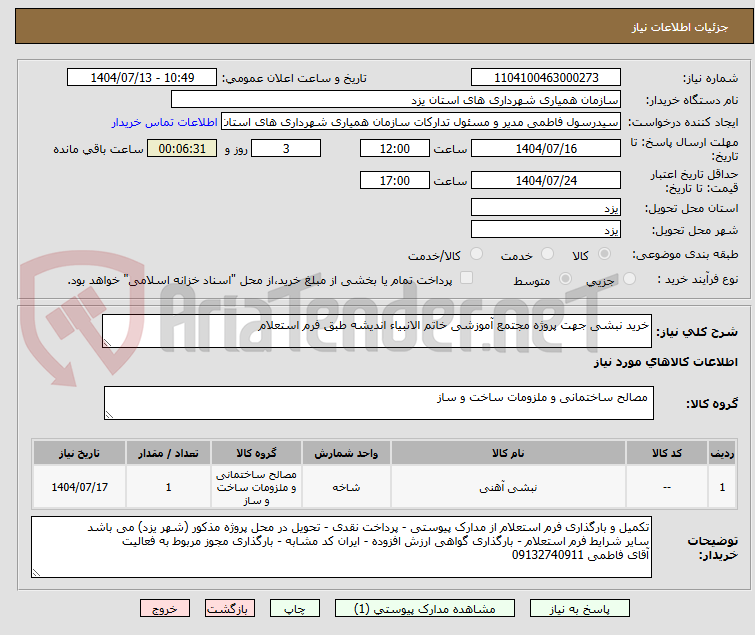Select the خدمت radio button
755x635 pixels.
[x=547, y=254]
